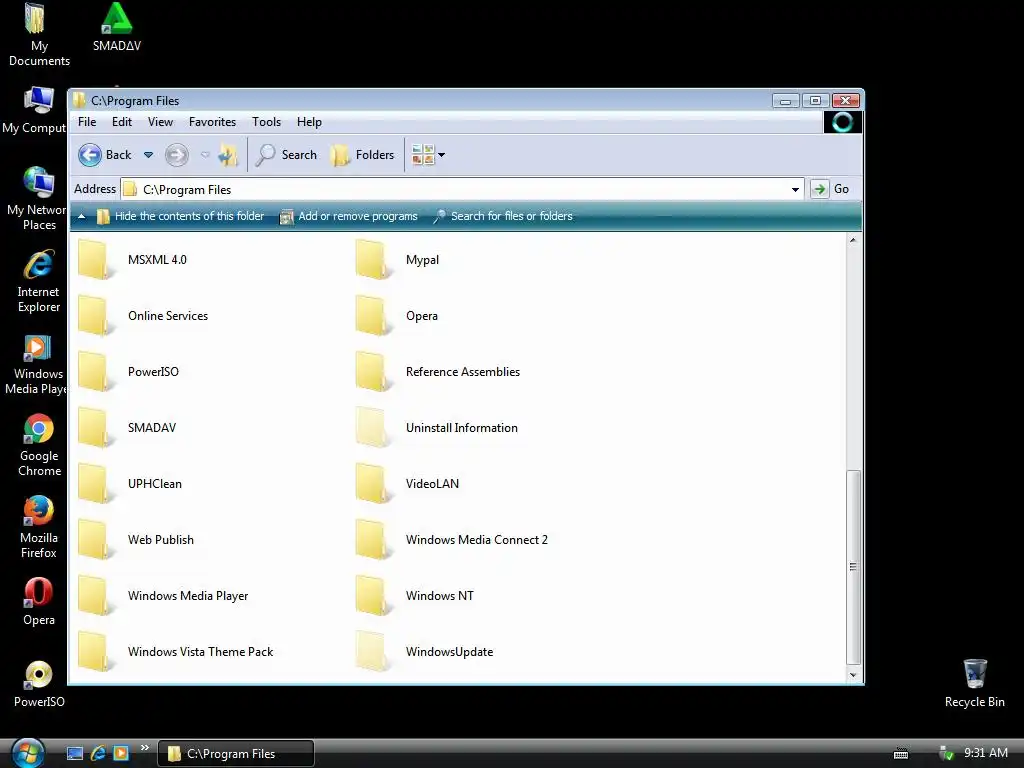The height and width of the screenshot is (768, 1024).
Task: Select the UPHClean folder icon
Action: [x=94, y=485]
